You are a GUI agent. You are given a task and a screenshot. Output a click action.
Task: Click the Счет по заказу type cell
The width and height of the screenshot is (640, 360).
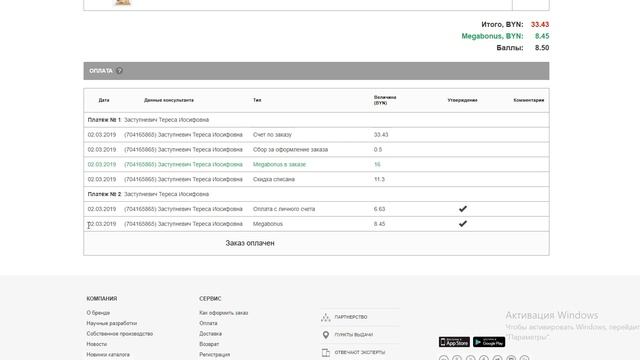(272, 135)
